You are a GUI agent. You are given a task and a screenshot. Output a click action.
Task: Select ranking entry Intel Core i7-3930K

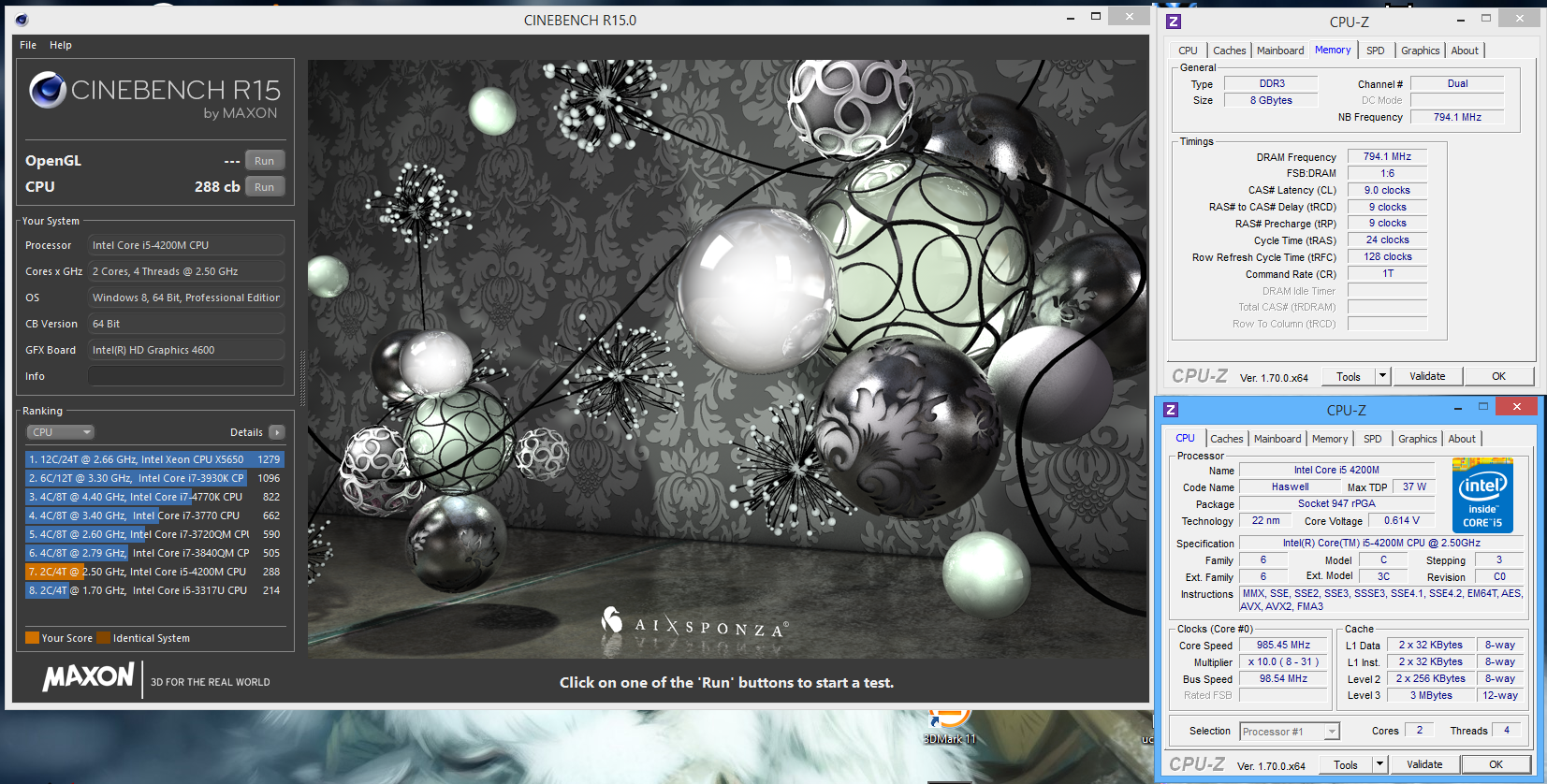pos(154,478)
